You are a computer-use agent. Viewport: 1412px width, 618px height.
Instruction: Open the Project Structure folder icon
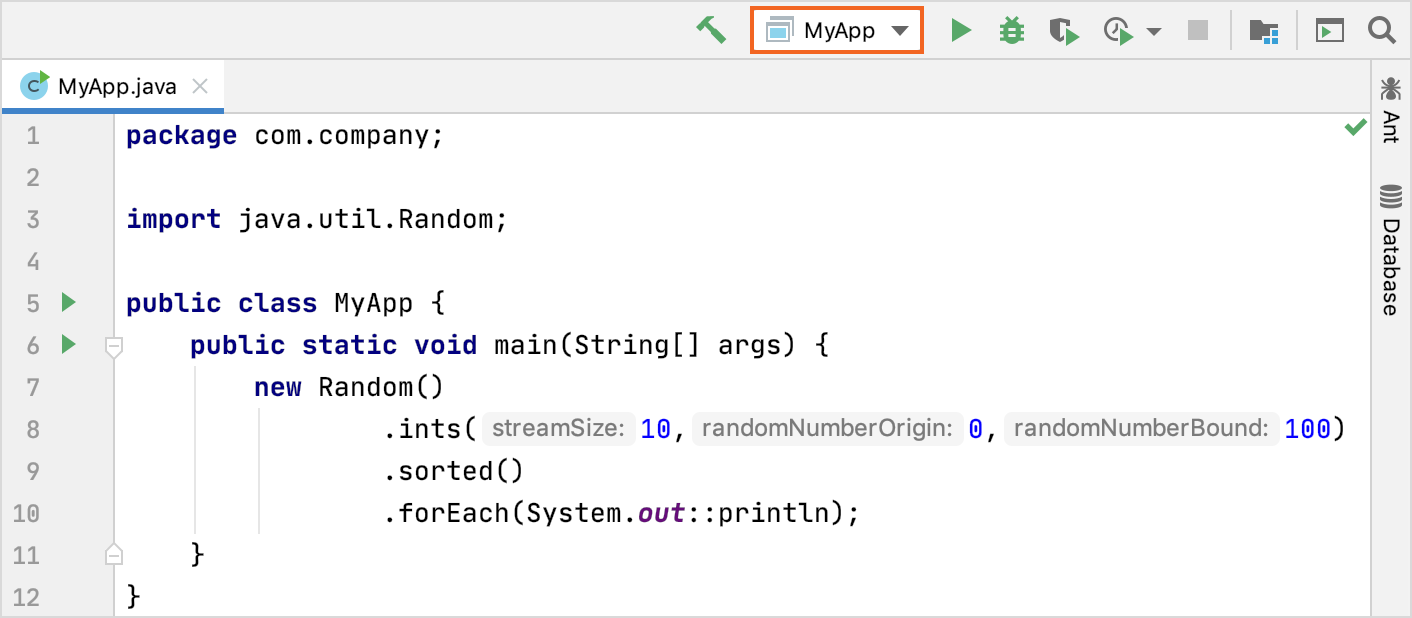pos(1265,31)
